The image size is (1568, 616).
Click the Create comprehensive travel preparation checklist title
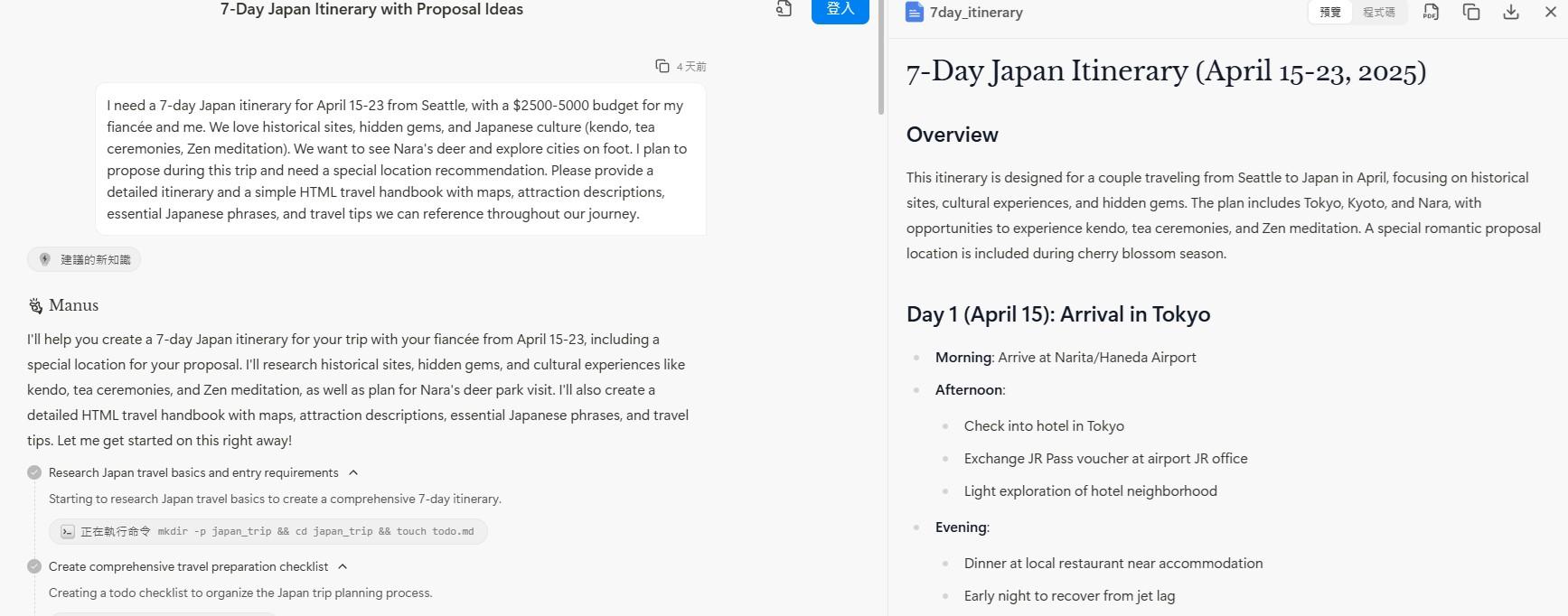[188, 566]
